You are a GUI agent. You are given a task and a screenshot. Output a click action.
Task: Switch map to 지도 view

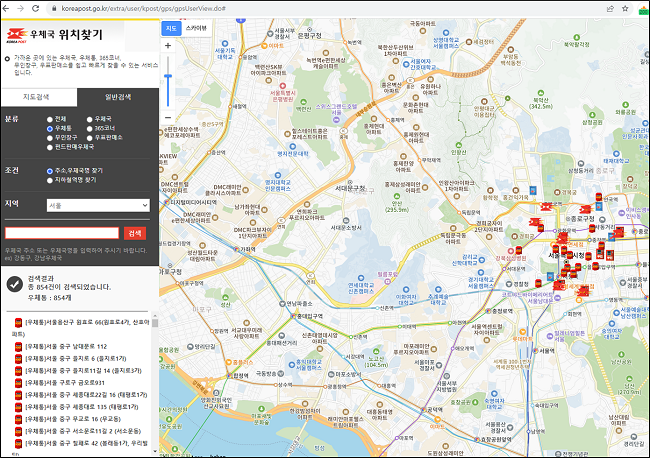(x=171, y=28)
